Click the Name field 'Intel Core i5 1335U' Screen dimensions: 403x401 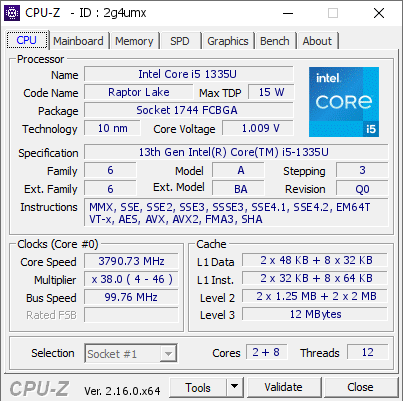tap(189, 74)
